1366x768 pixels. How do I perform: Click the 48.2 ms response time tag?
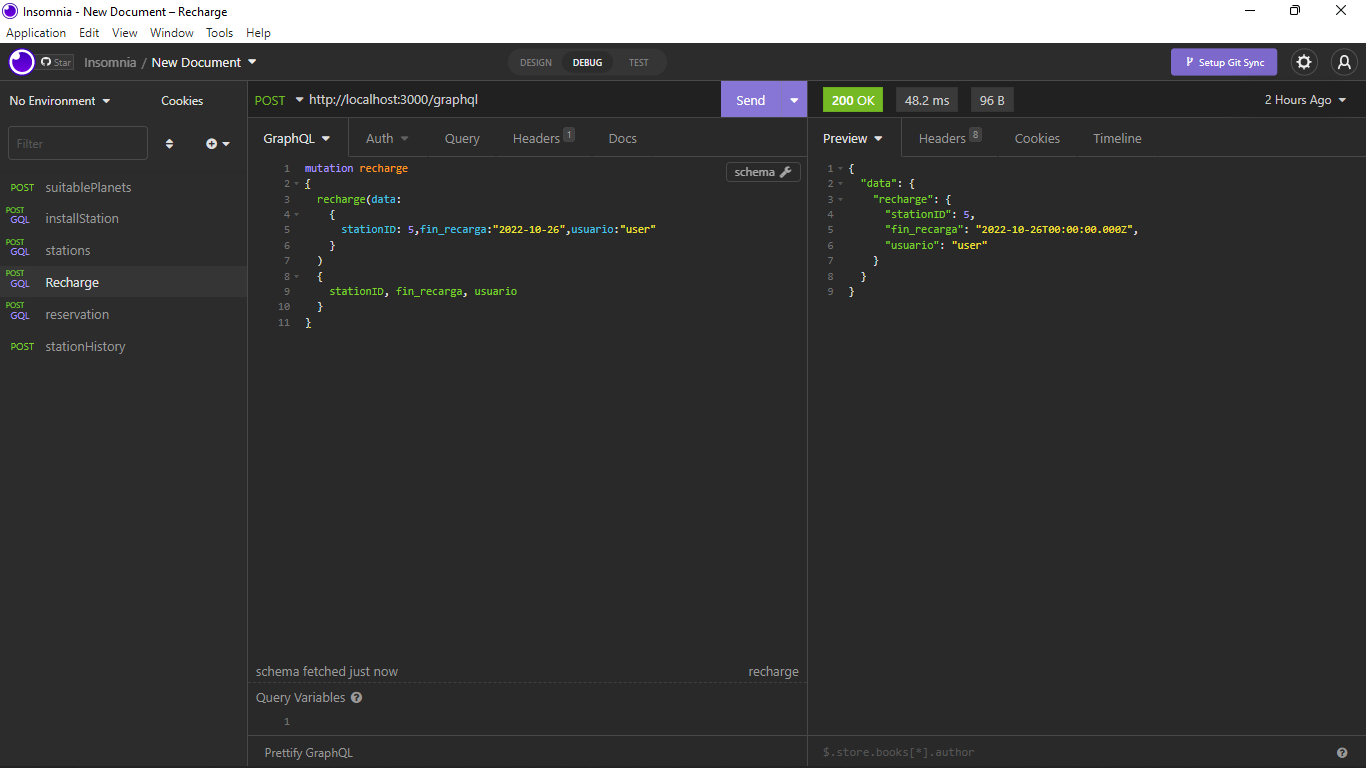(927, 100)
